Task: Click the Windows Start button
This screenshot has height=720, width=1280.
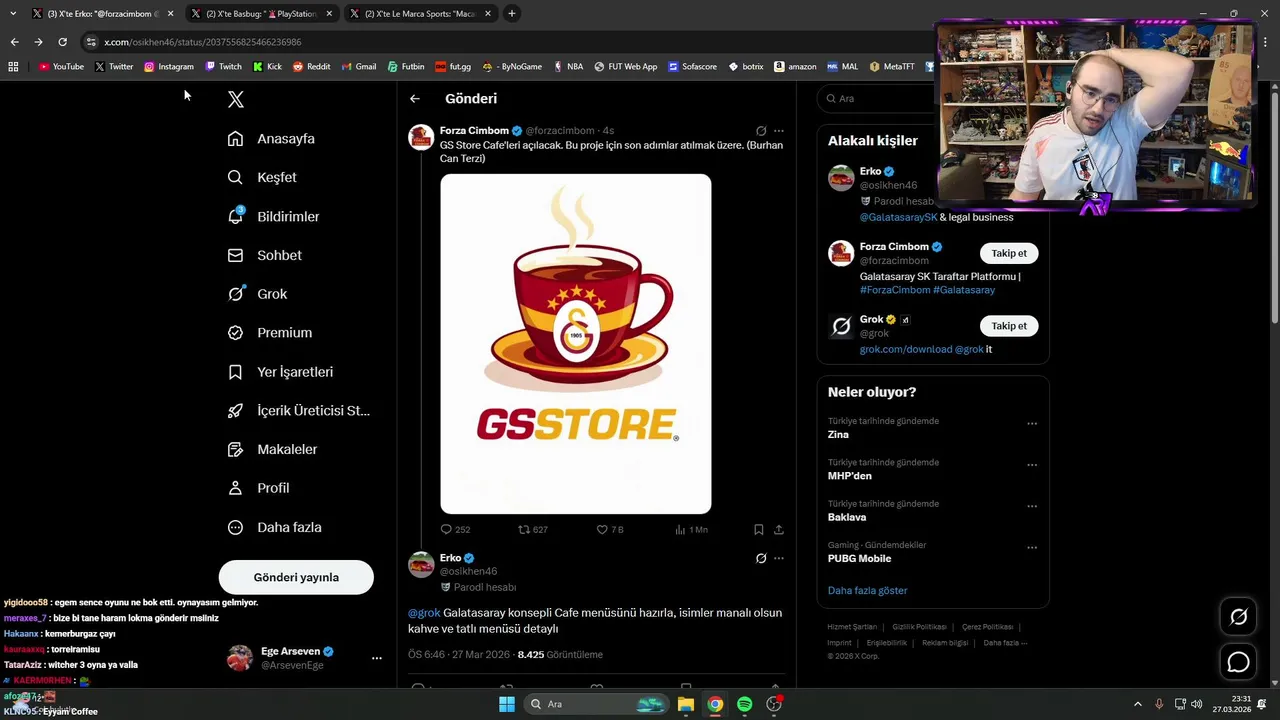Action: [x=507, y=704]
